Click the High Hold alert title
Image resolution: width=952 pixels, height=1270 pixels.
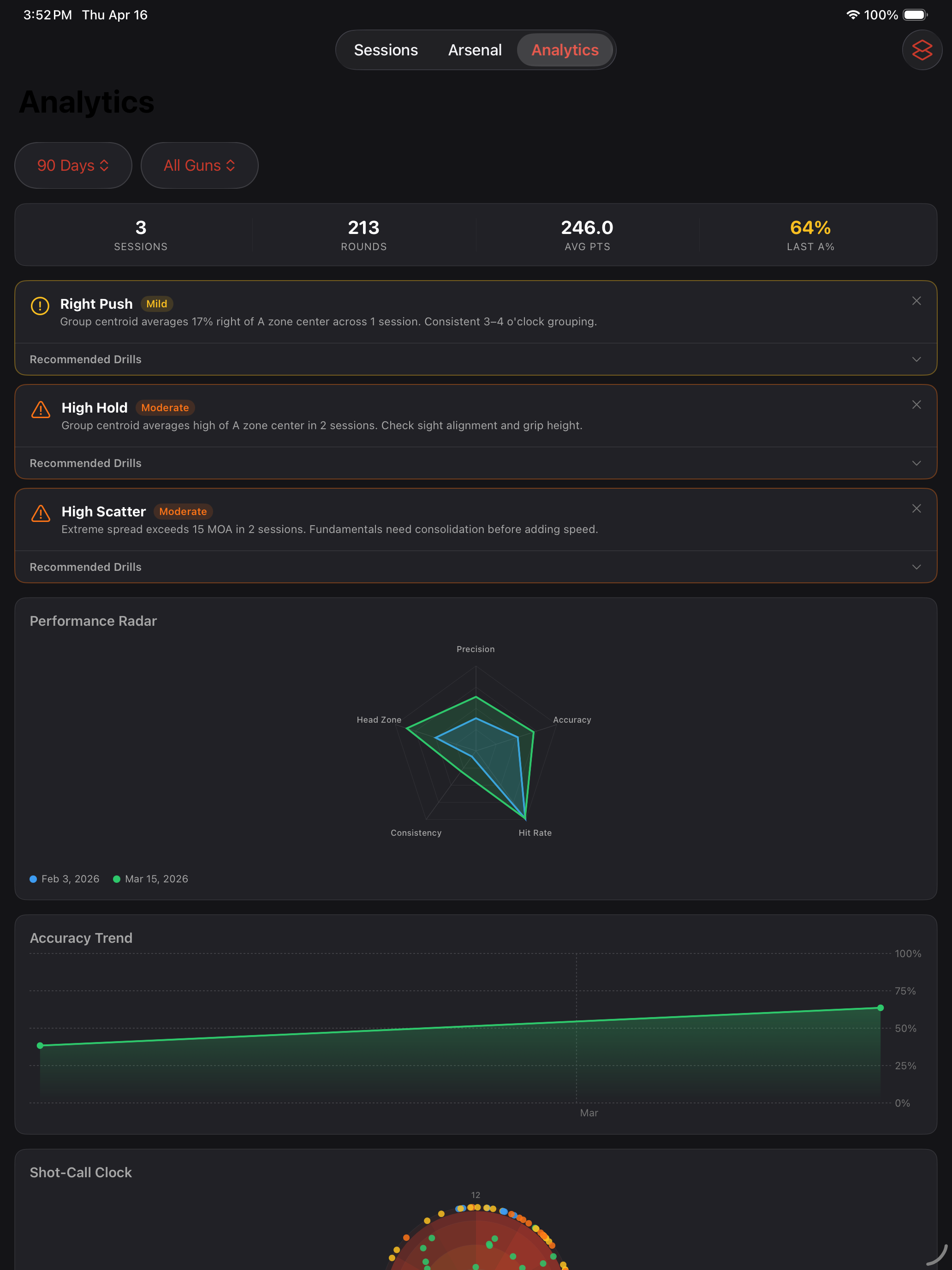(95, 407)
